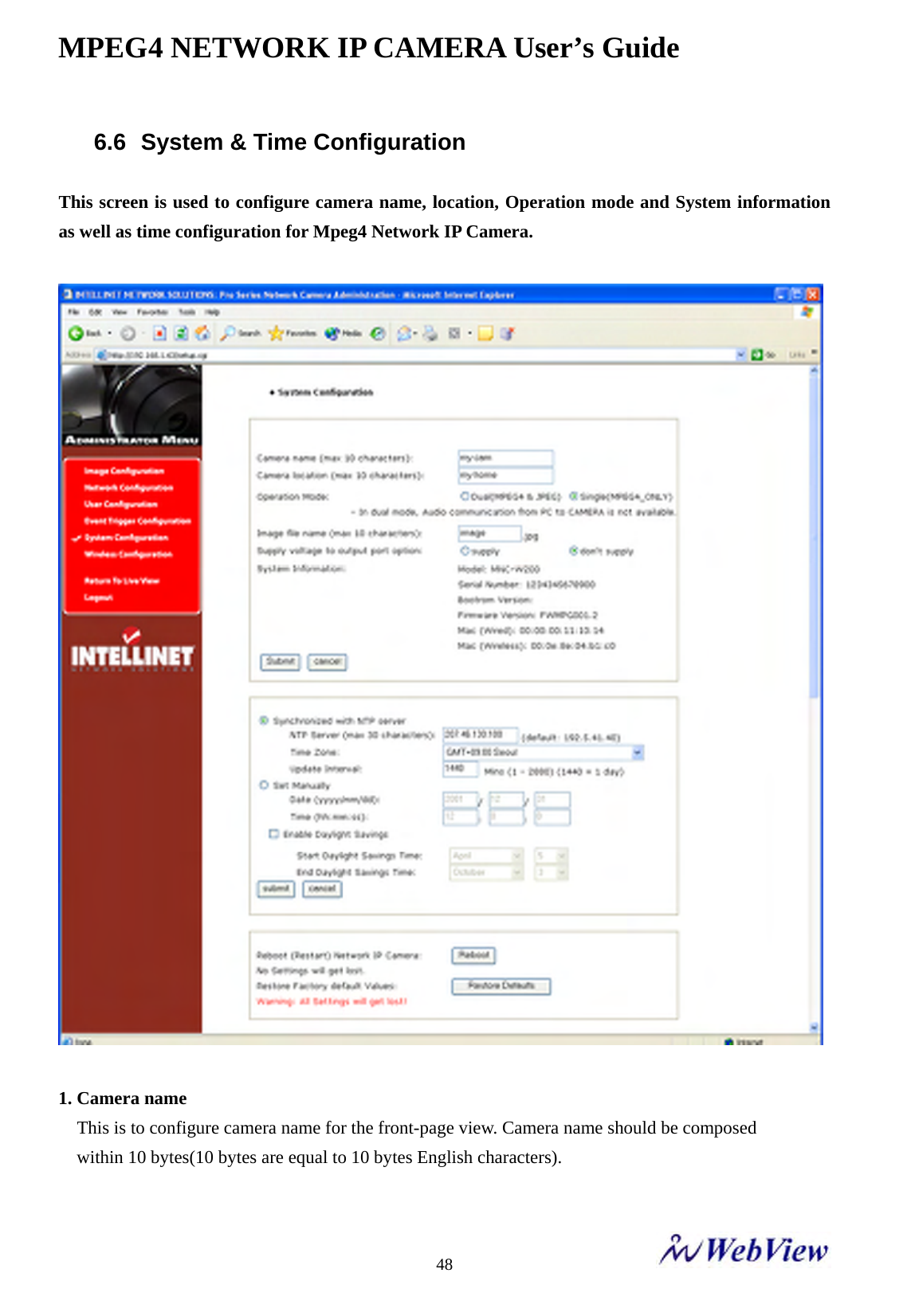Click the Mail toolbar icon
This screenshot has height=1316, width=907.
406,333
